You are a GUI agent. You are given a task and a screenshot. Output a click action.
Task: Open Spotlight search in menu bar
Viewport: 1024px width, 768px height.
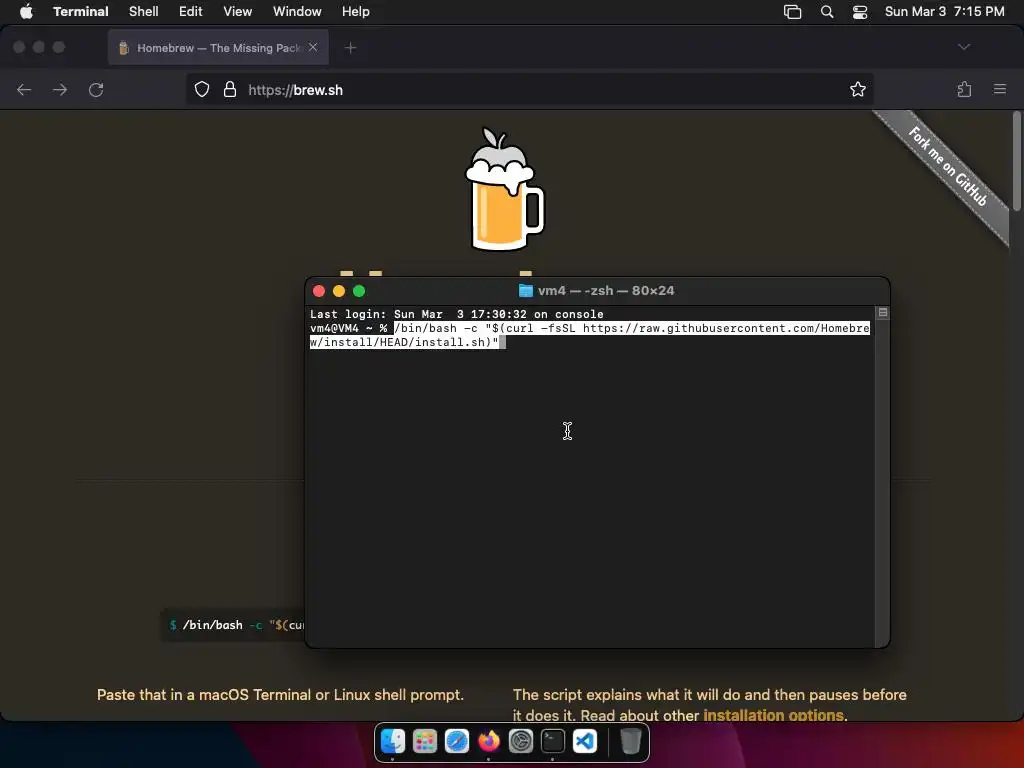coord(827,12)
